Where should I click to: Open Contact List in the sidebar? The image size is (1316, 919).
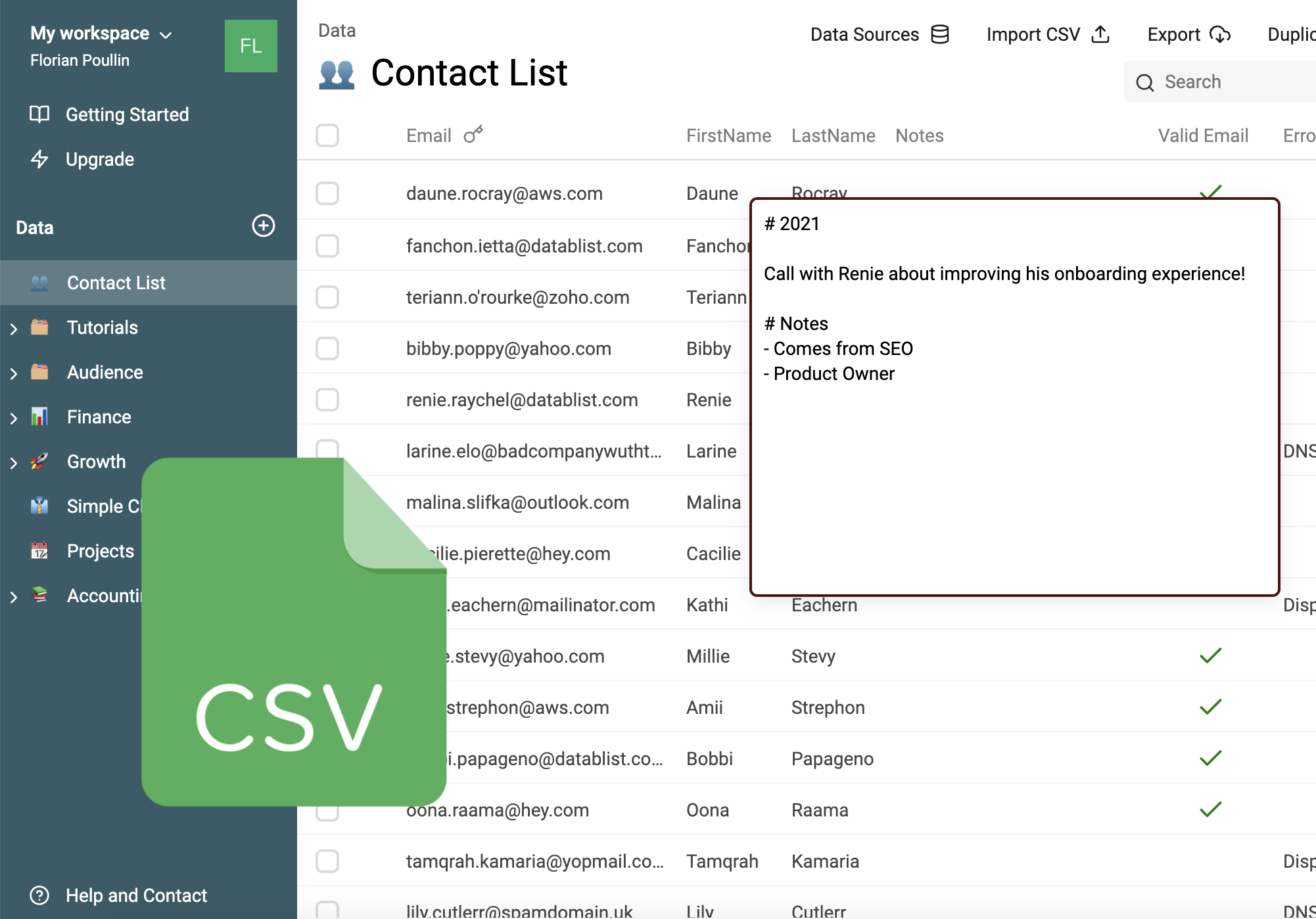pos(116,283)
